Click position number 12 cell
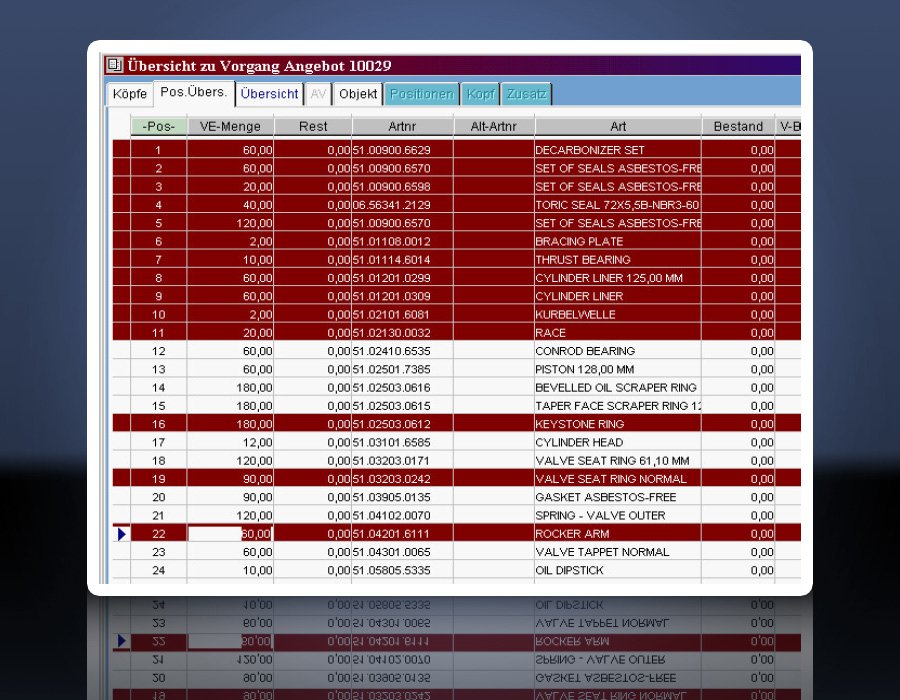The image size is (900, 700). coord(159,351)
